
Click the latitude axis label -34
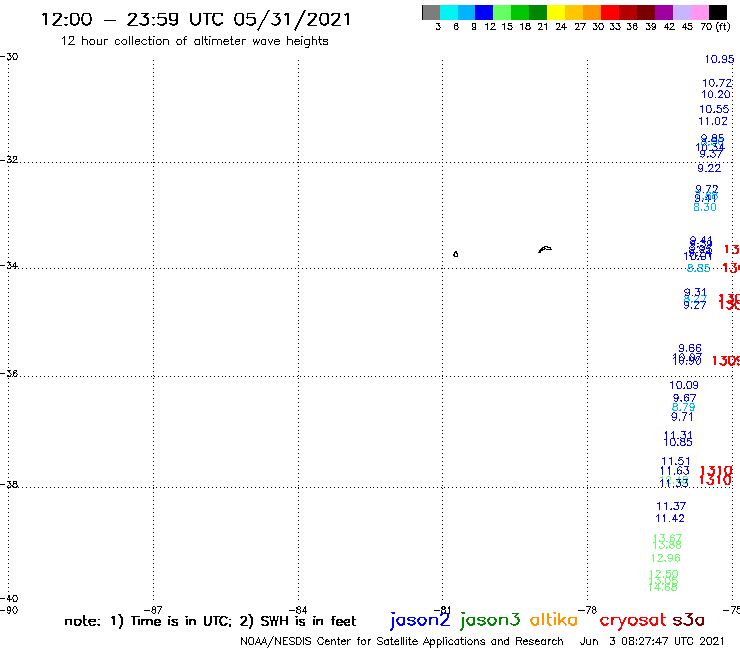[9, 266]
